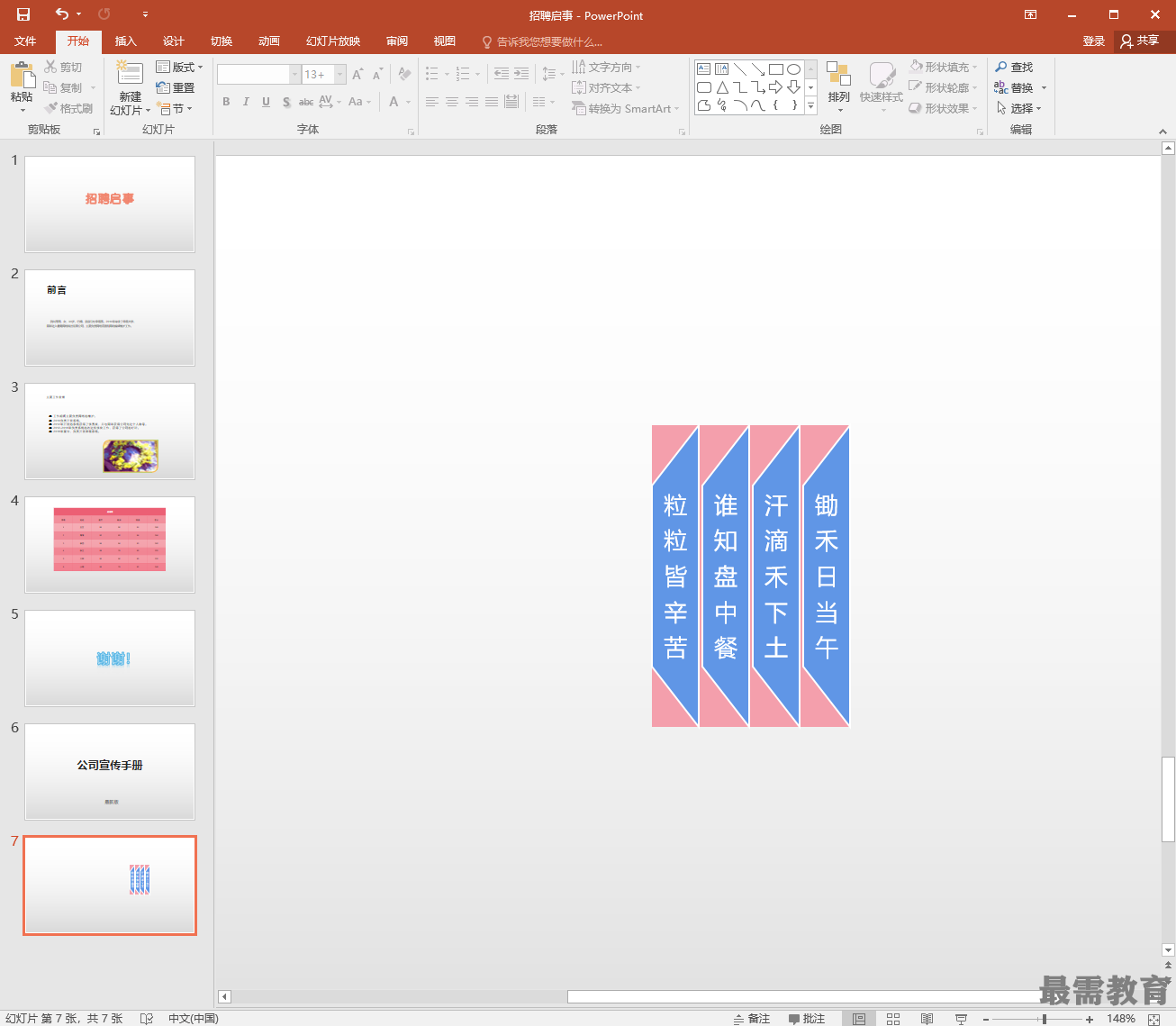Expand the Layout (版式) dropdown
Image resolution: width=1176 pixels, height=1026 pixels.
(179, 68)
